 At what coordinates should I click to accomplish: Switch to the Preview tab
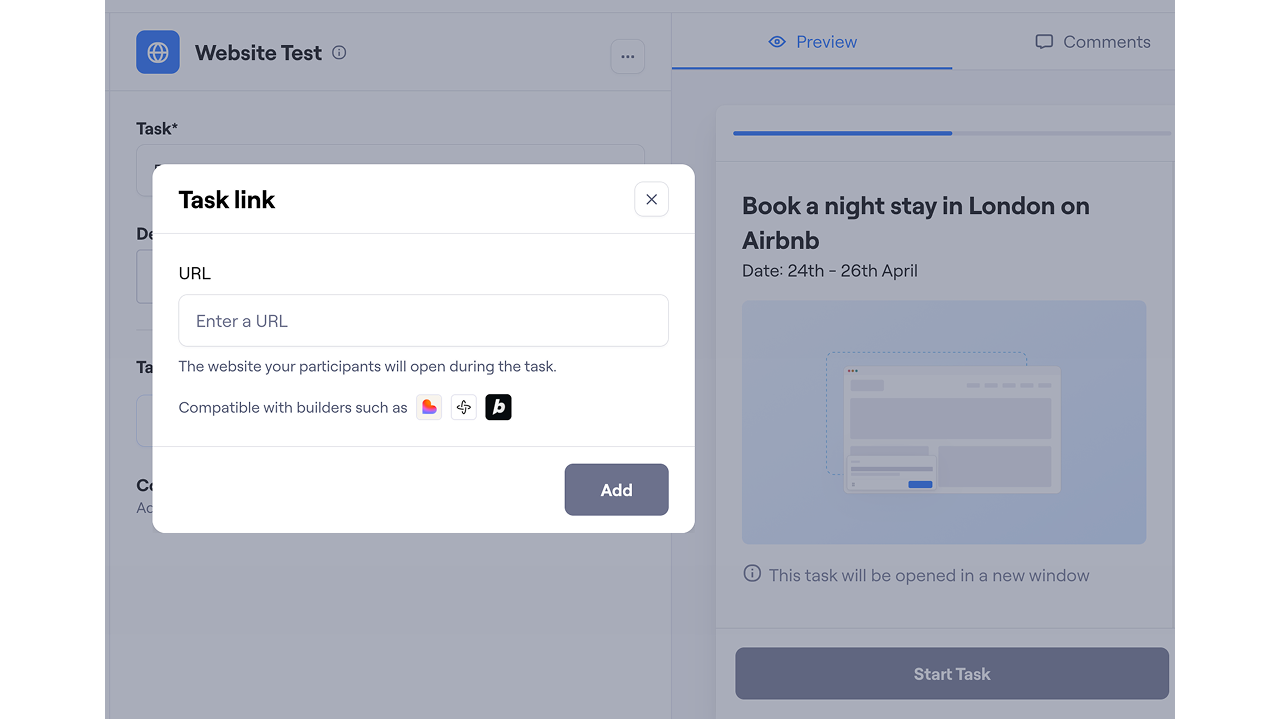tap(812, 42)
